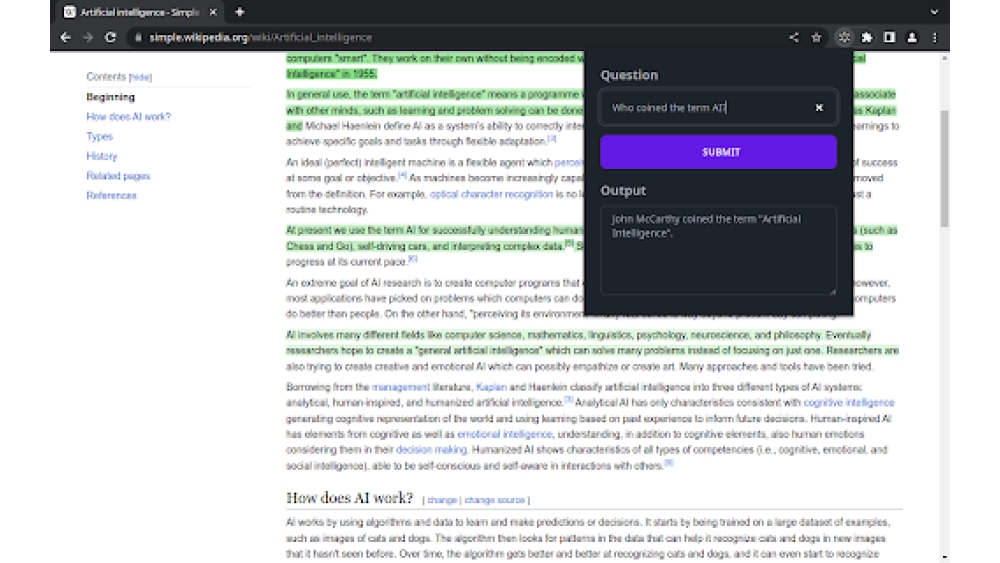This screenshot has height=563, width=1000.
Task: Open History in the contents list
Action: pyautogui.click(x=101, y=156)
